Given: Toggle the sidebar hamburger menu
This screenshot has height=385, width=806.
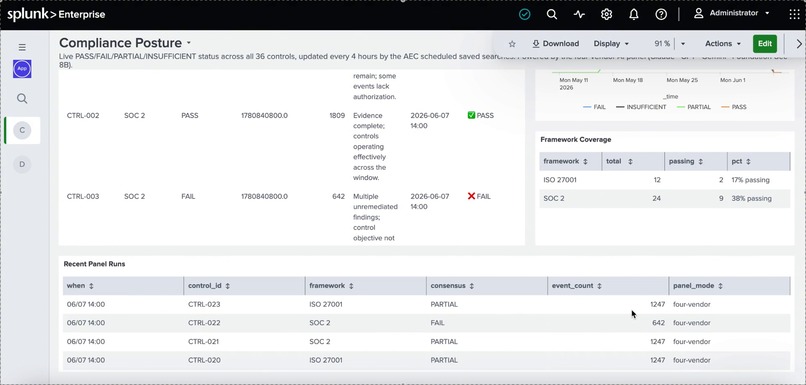Looking at the screenshot, I should click(x=22, y=47).
